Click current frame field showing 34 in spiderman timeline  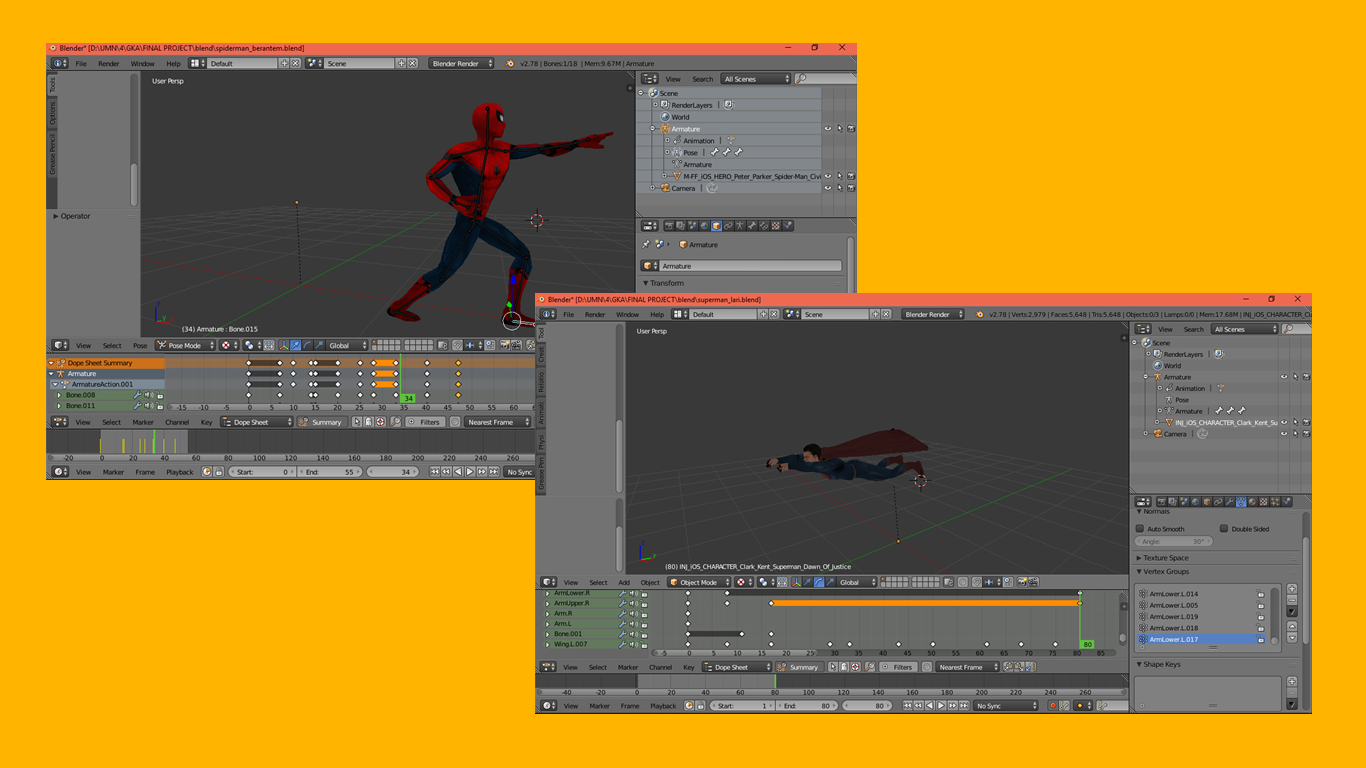pos(393,471)
